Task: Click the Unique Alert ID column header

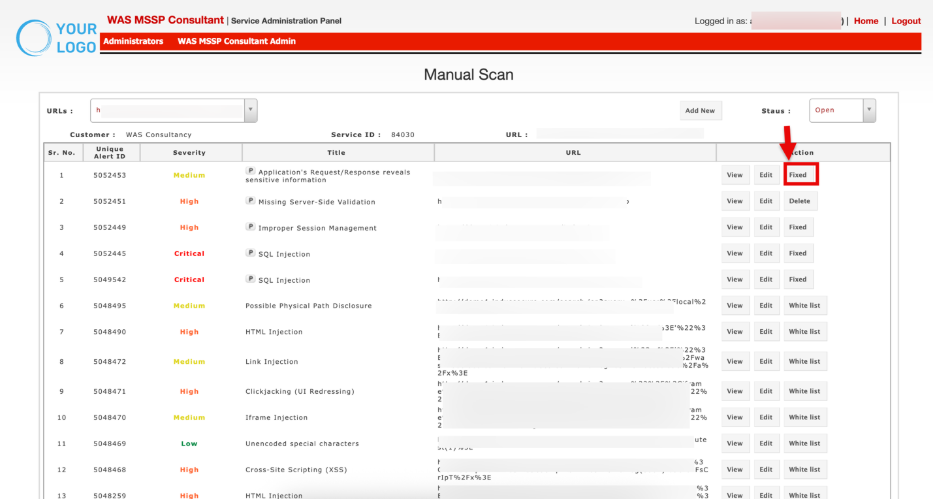Action: click(x=110, y=153)
